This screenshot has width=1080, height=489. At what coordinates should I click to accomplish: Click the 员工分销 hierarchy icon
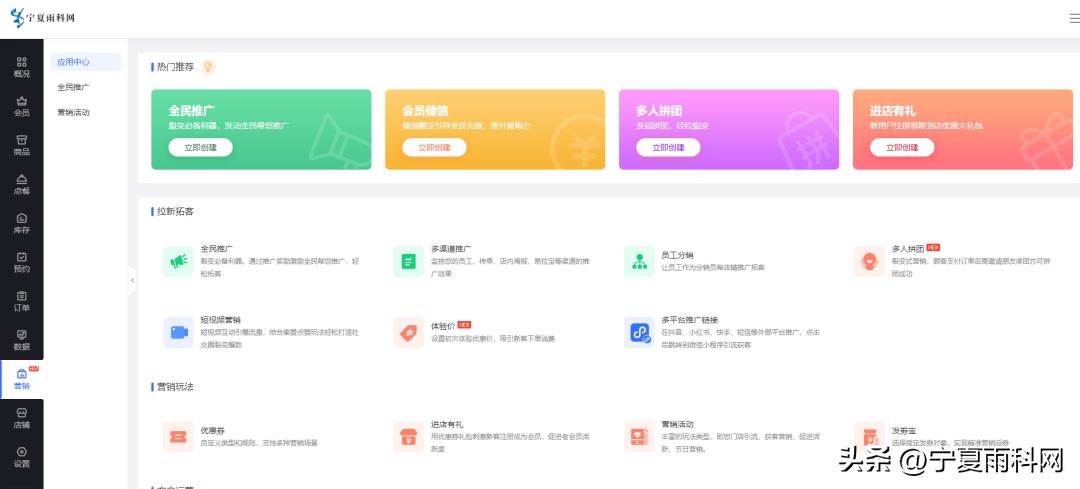639,261
